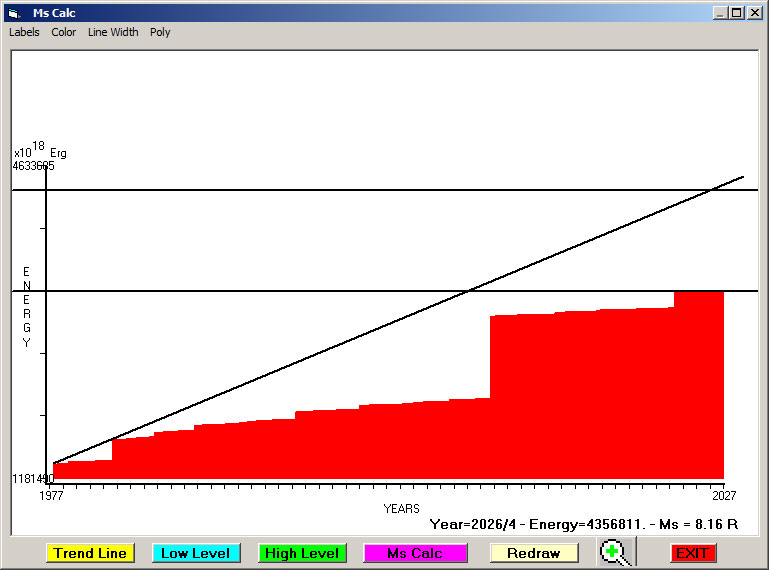Click the 1977 start year label
The height and width of the screenshot is (570, 769).
tap(51, 495)
